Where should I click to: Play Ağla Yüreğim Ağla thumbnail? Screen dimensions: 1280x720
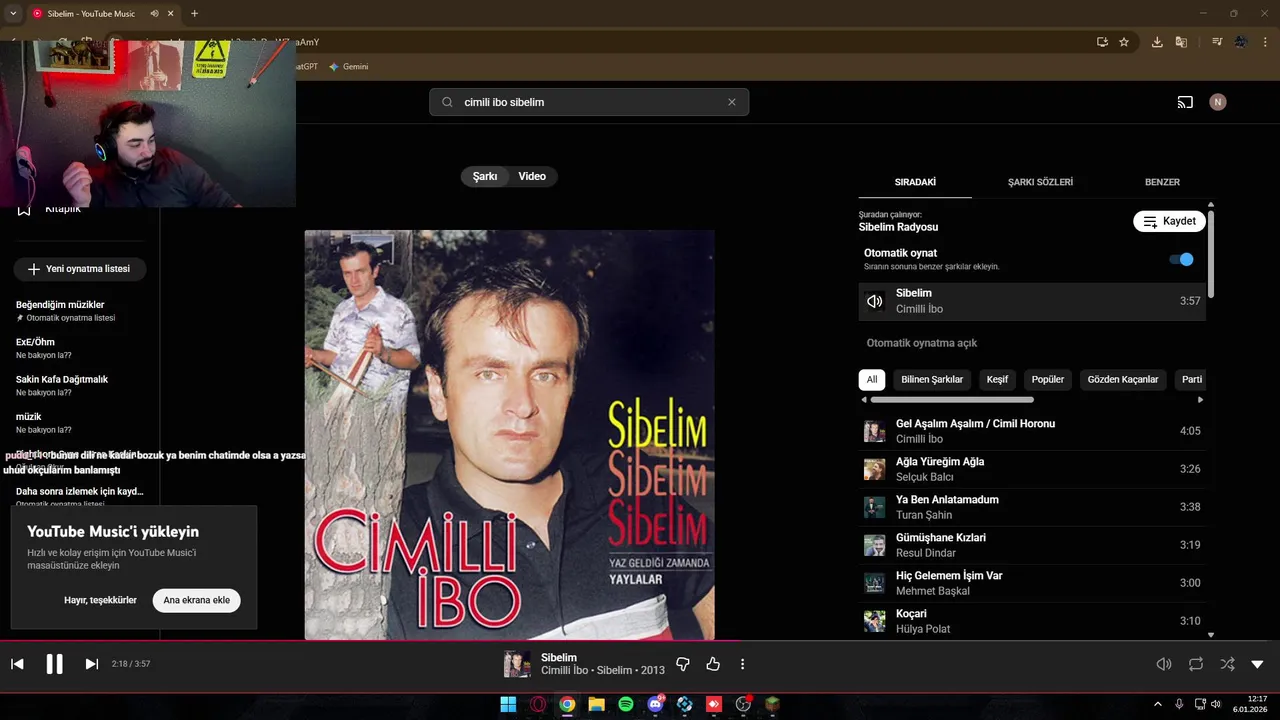click(874, 469)
